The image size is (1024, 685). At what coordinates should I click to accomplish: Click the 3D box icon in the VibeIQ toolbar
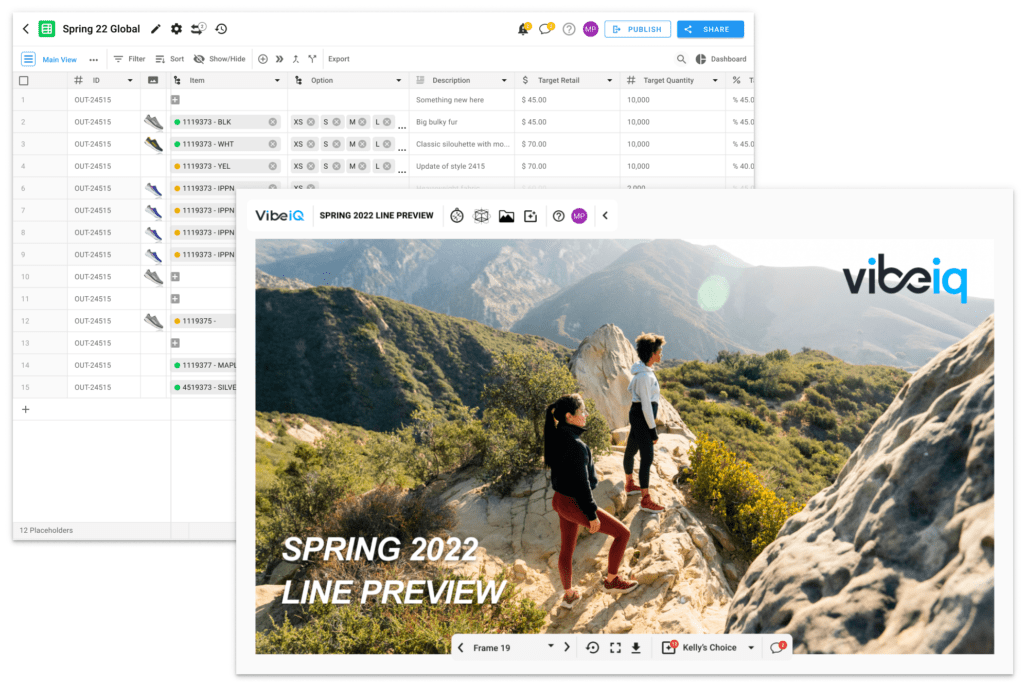[x=481, y=216]
